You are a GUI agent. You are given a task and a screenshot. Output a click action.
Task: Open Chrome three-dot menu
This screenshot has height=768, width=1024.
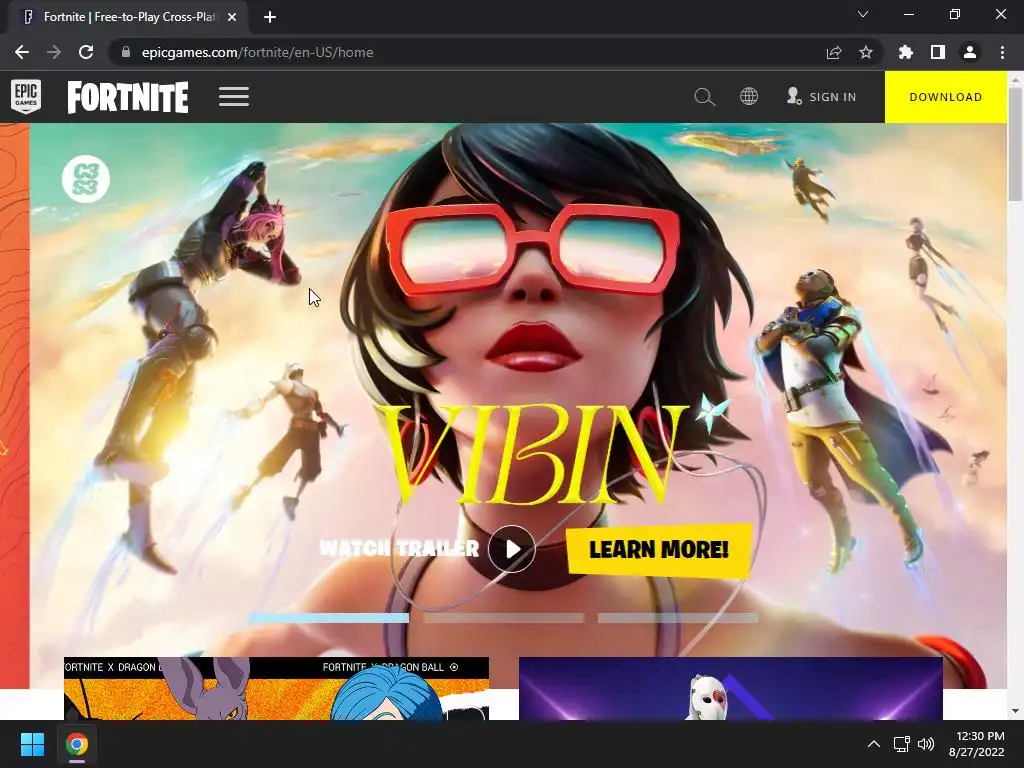click(x=1002, y=52)
